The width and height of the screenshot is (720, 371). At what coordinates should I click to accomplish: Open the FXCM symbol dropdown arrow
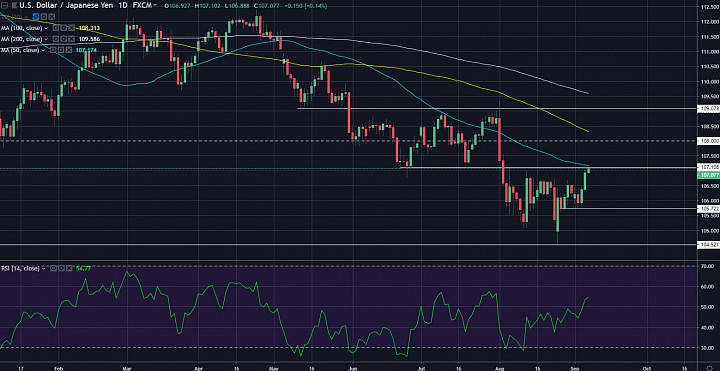click(x=155, y=5)
